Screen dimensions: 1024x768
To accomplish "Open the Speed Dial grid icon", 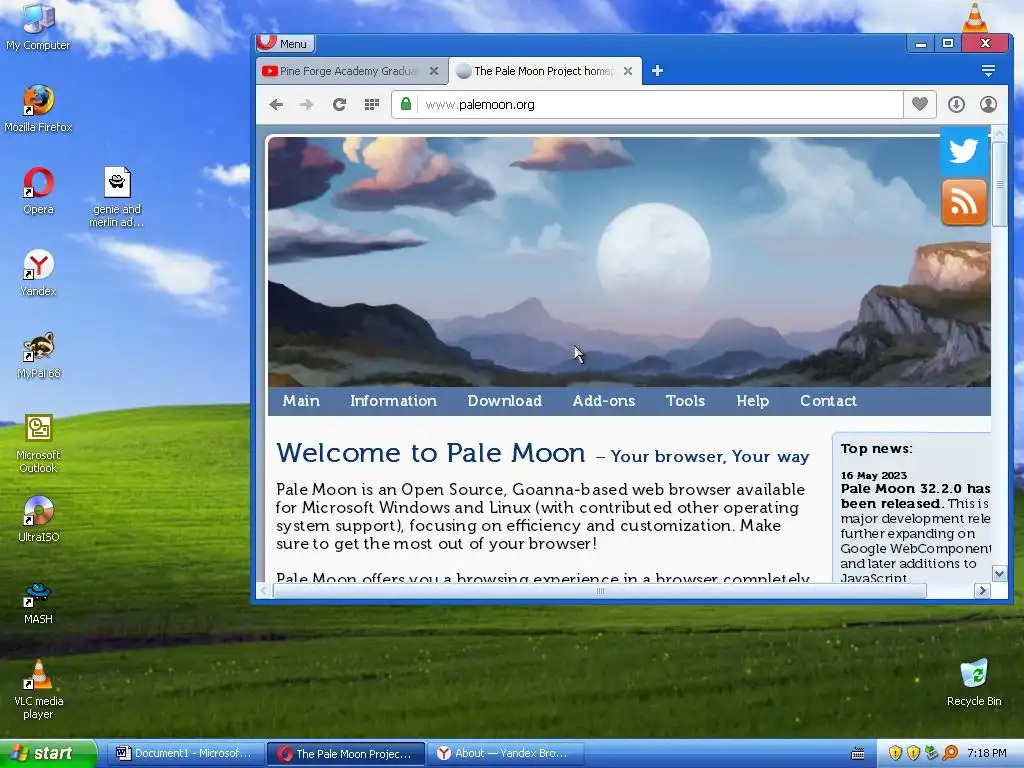I will (x=372, y=104).
